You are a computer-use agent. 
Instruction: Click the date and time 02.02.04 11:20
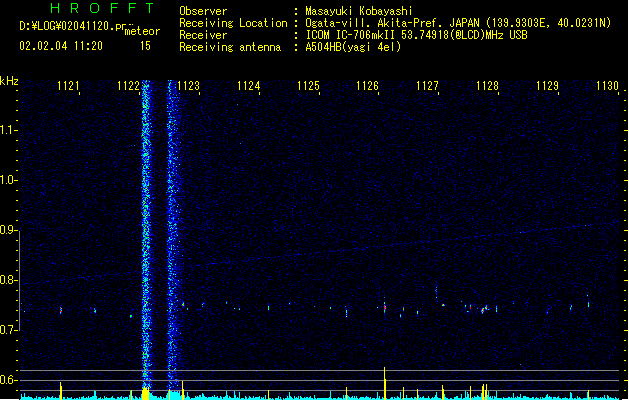pyautogui.click(x=61, y=46)
